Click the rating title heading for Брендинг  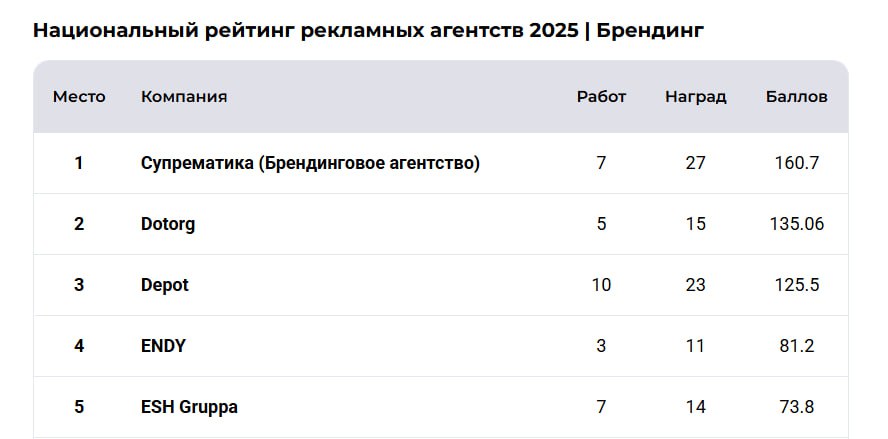point(368,30)
